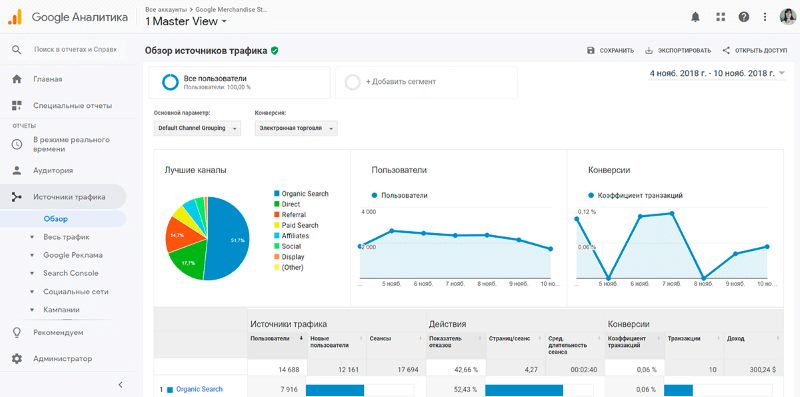The image size is (800, 397).
Task: Open the Администратор section
Action: (63, 359)
